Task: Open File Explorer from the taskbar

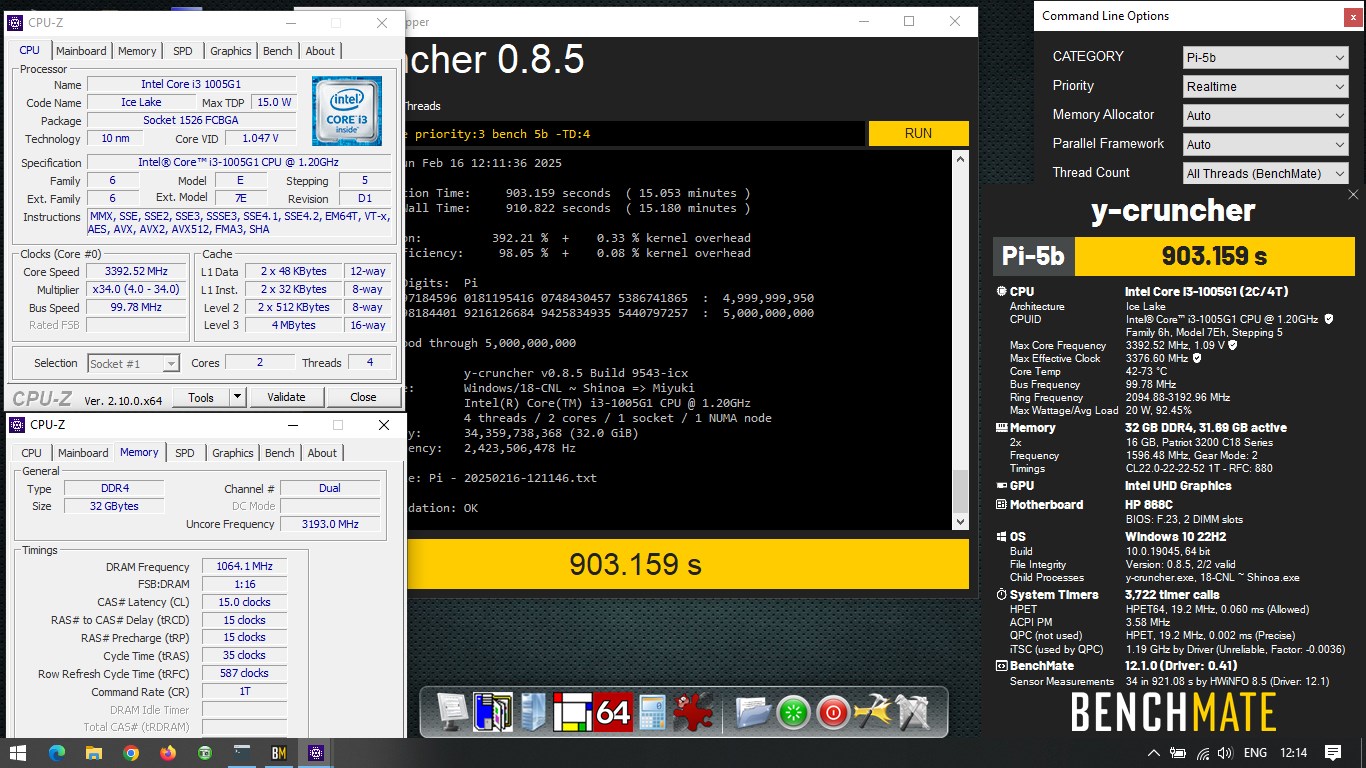Action: [x=94, y=752]
